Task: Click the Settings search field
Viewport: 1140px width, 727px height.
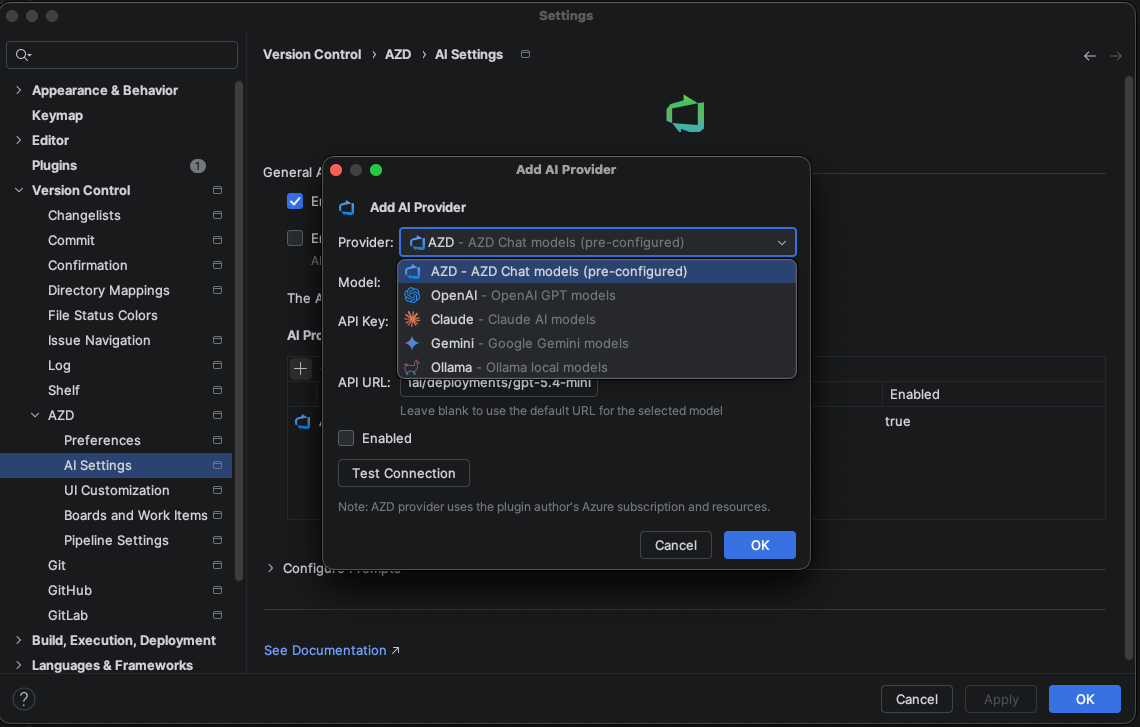Action: [122, 55]
